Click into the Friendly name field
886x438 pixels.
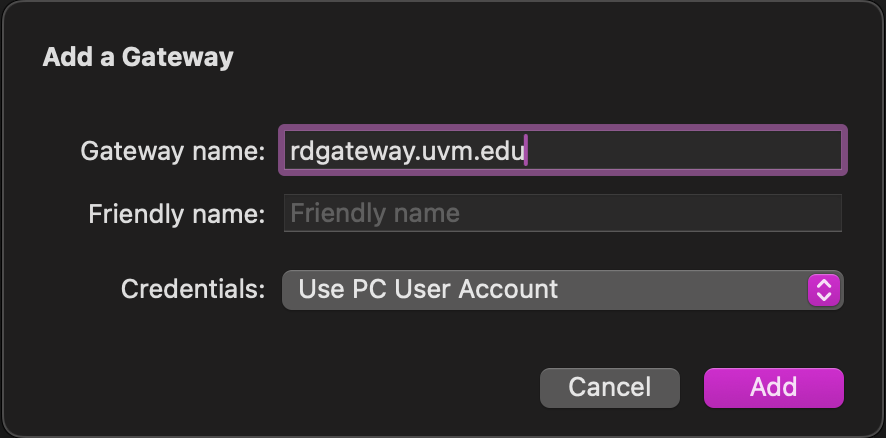562,213
